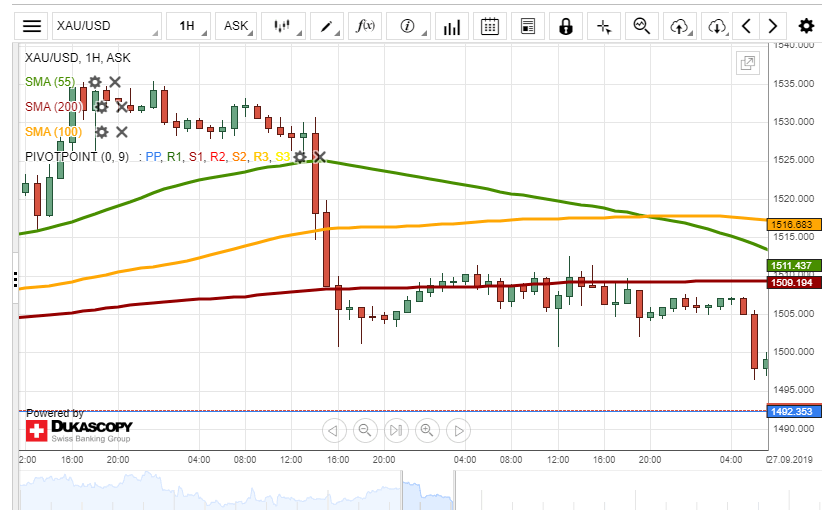Toggle the chart lock icon
This screenshot has height=516, width=826.
(566, 26)
